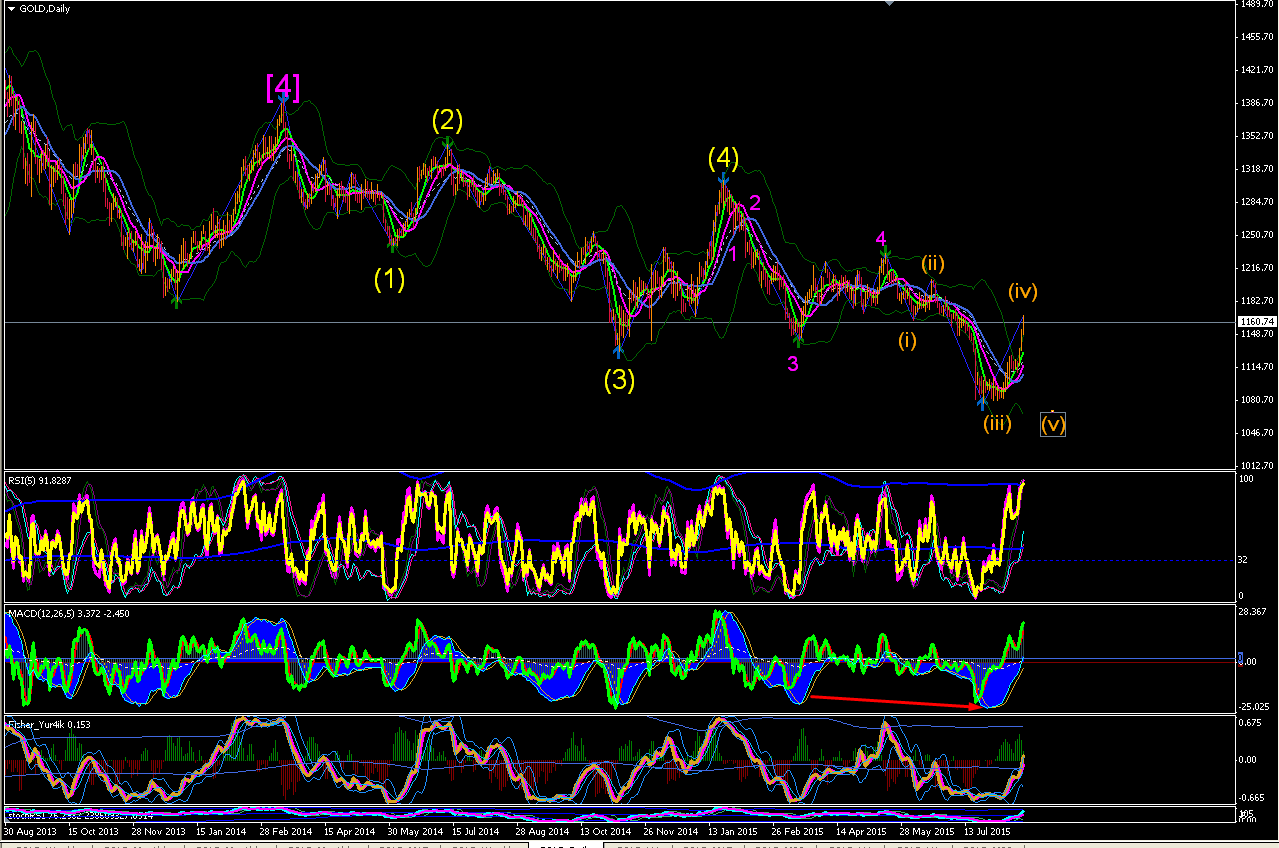Select the blue arrow under the [4] label

(284, 98)
